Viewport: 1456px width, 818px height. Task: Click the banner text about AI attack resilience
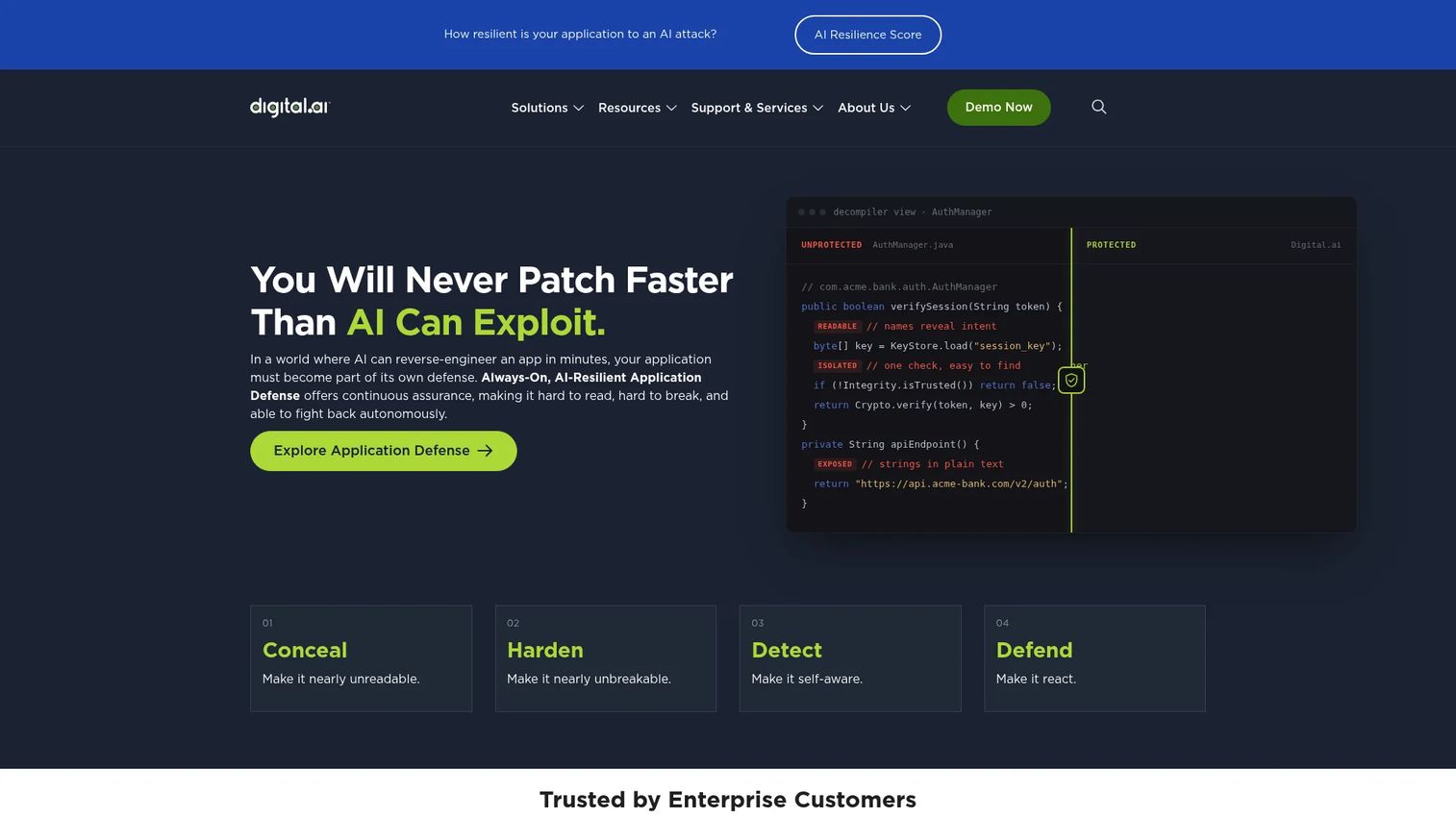point(580,34)
